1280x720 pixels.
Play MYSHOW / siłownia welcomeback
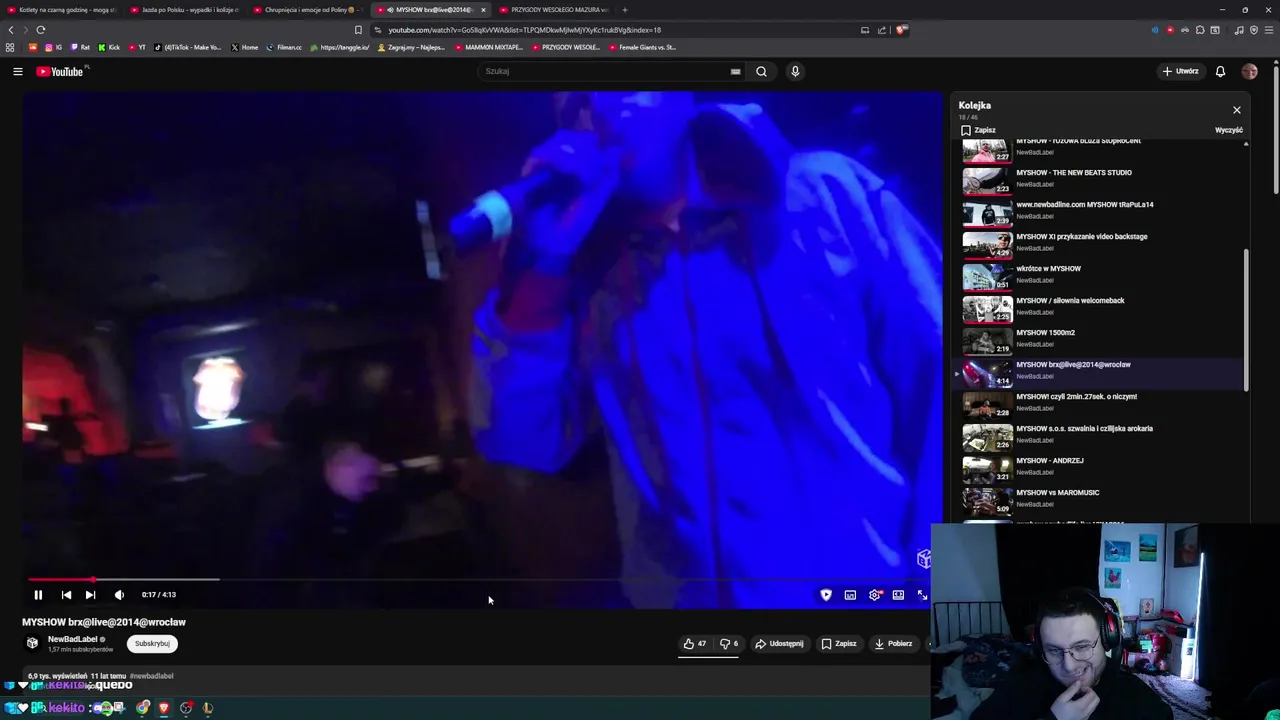pyautogui.click(x=1100, y=308)
